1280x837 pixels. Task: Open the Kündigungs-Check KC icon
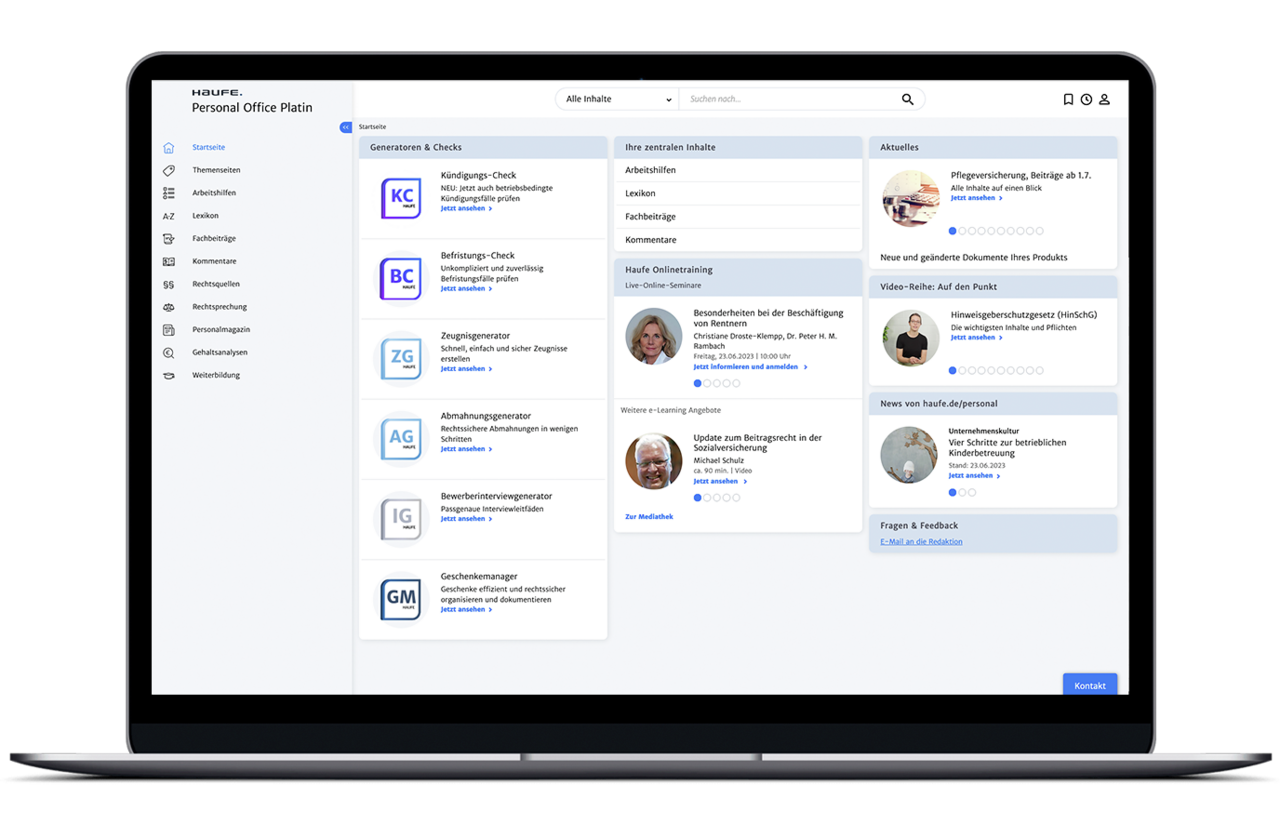coord(401,198)
